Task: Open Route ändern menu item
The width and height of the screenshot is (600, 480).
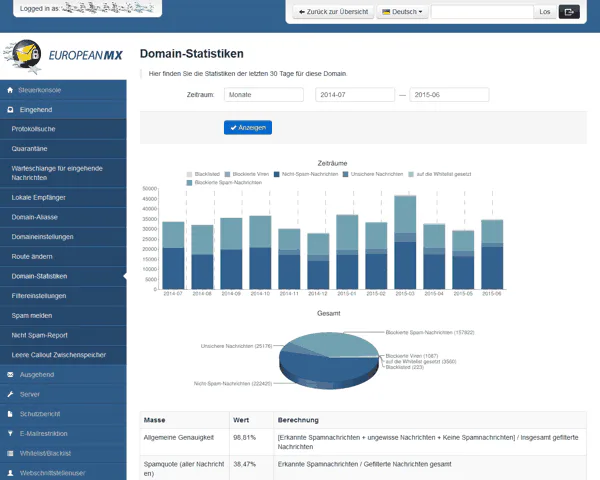Action: pyautogui.click(x=63, y=256)
